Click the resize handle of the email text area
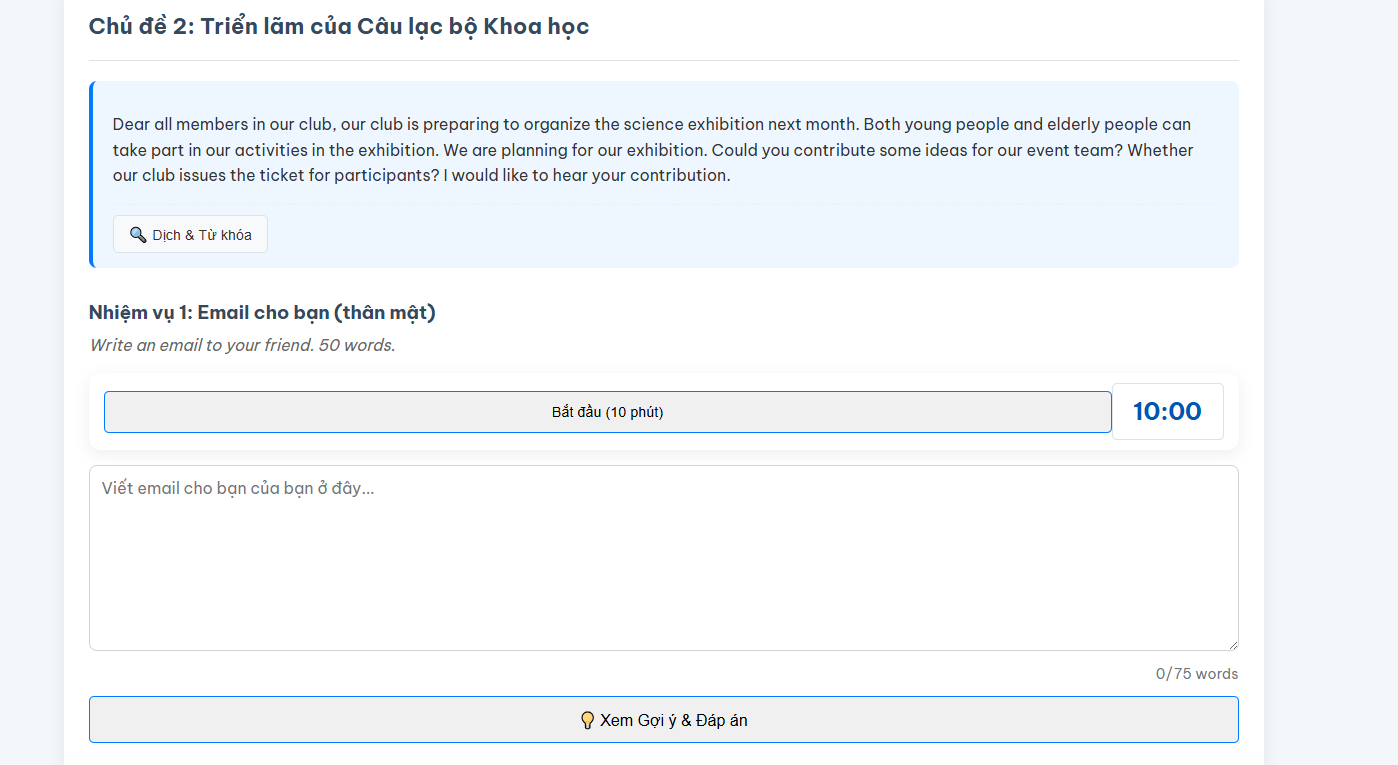Screen dimensions: 1398x765 pos(1232,644)
